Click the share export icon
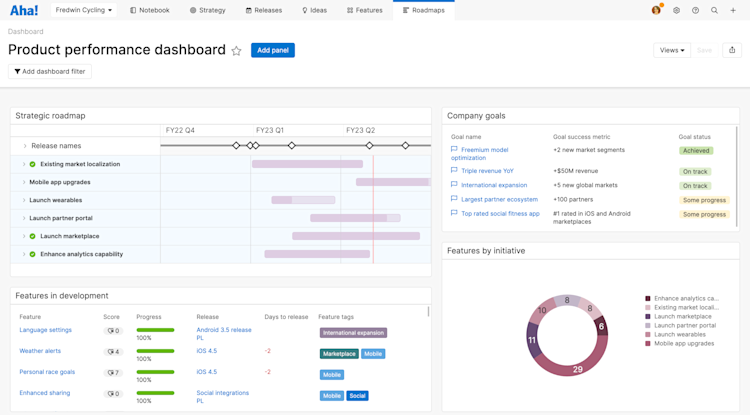 [x=732, y=50]
